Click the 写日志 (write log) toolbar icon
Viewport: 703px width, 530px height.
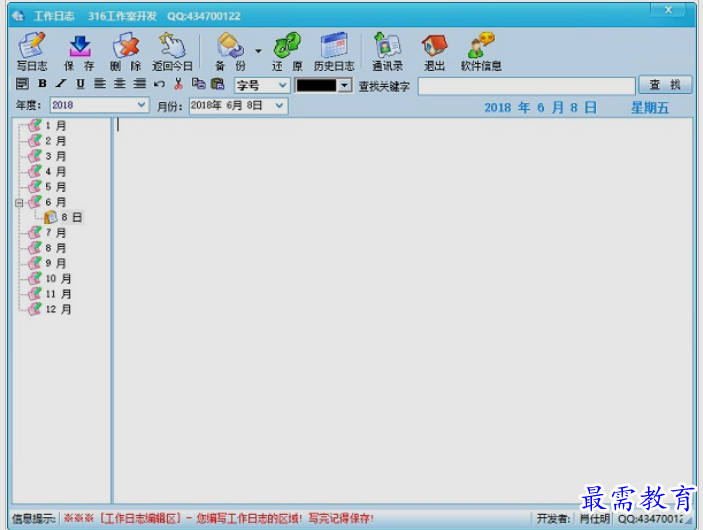tap(32, 52)
